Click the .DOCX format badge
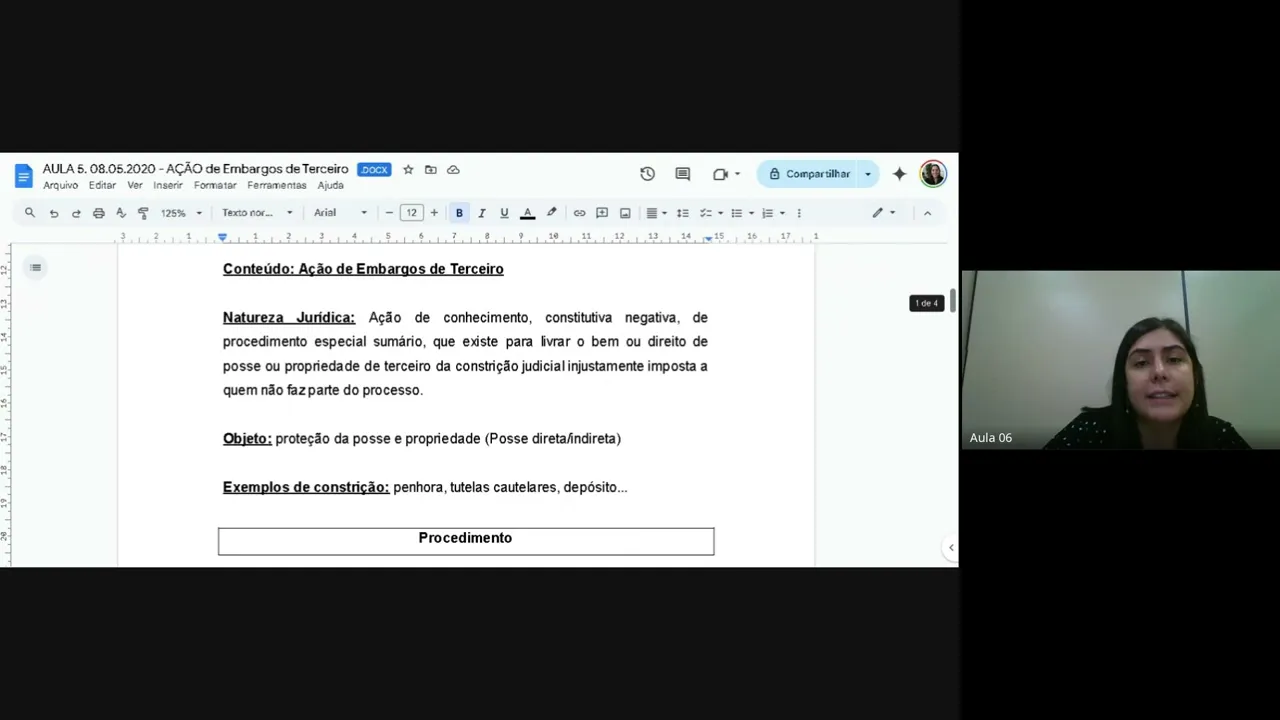The image size is (1280, 720). pyautogui.click(x=374, y=170)
